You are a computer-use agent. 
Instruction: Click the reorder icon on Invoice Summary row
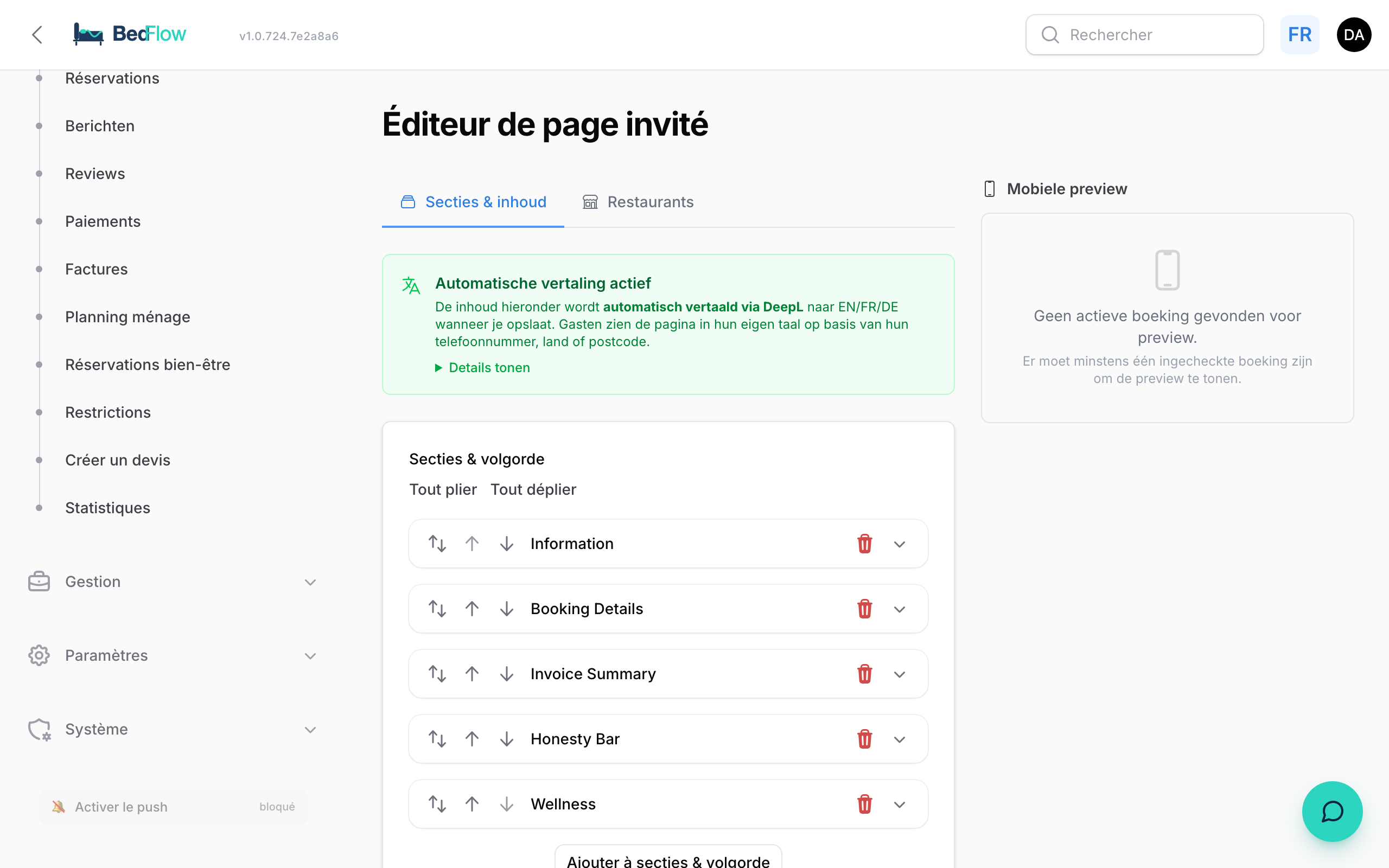437,674
